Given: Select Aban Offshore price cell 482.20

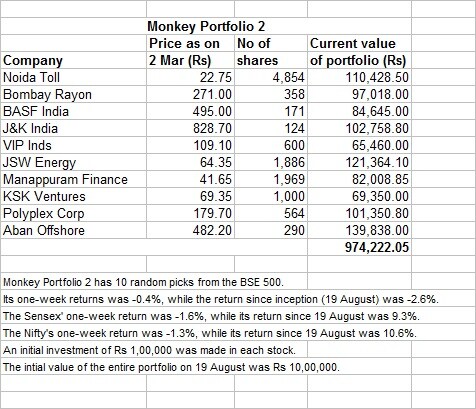Looking at the screenshot, I should 190,230.
